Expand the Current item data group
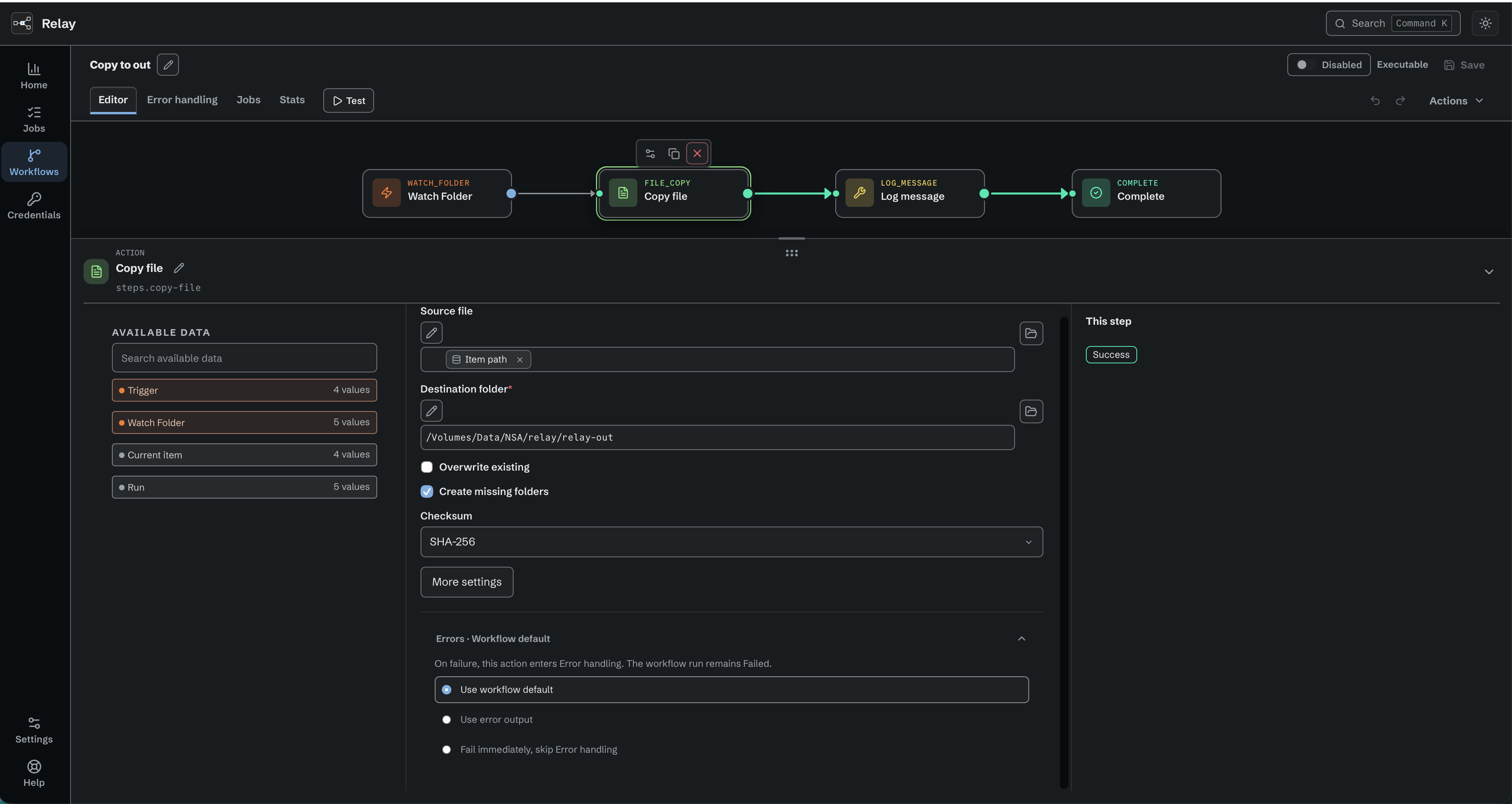Screen dimensions: 1512x804 coord(244,455)
